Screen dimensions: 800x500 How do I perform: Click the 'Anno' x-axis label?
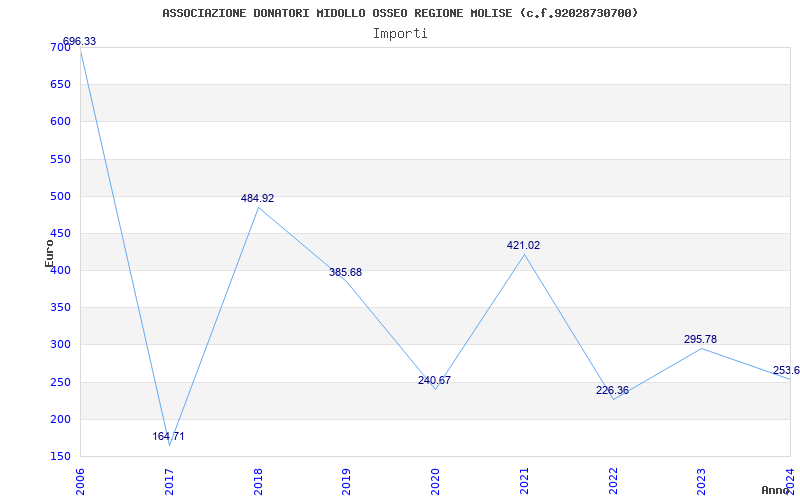(775, 490)
